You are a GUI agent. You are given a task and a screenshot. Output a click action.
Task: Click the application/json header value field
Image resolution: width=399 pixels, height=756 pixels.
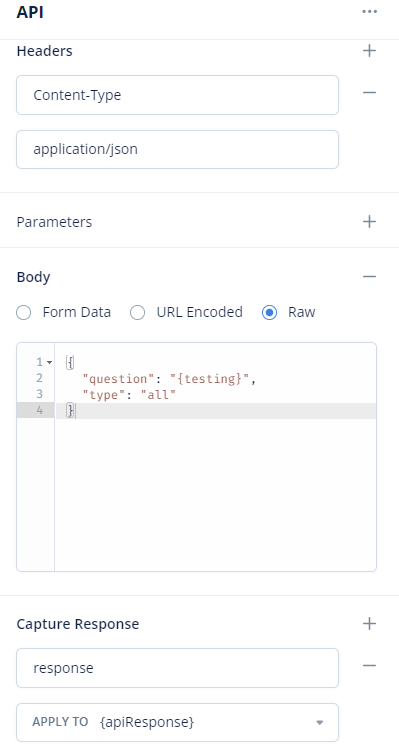[x=177, y=149]
